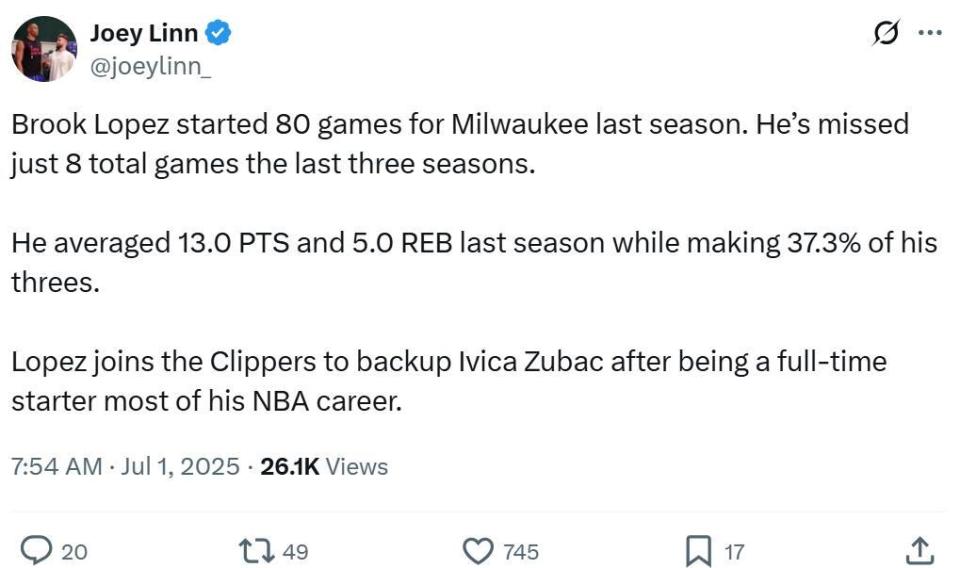Open the 26.1K Views analytics
The image size is (960, 568).
tap(323, 466)
